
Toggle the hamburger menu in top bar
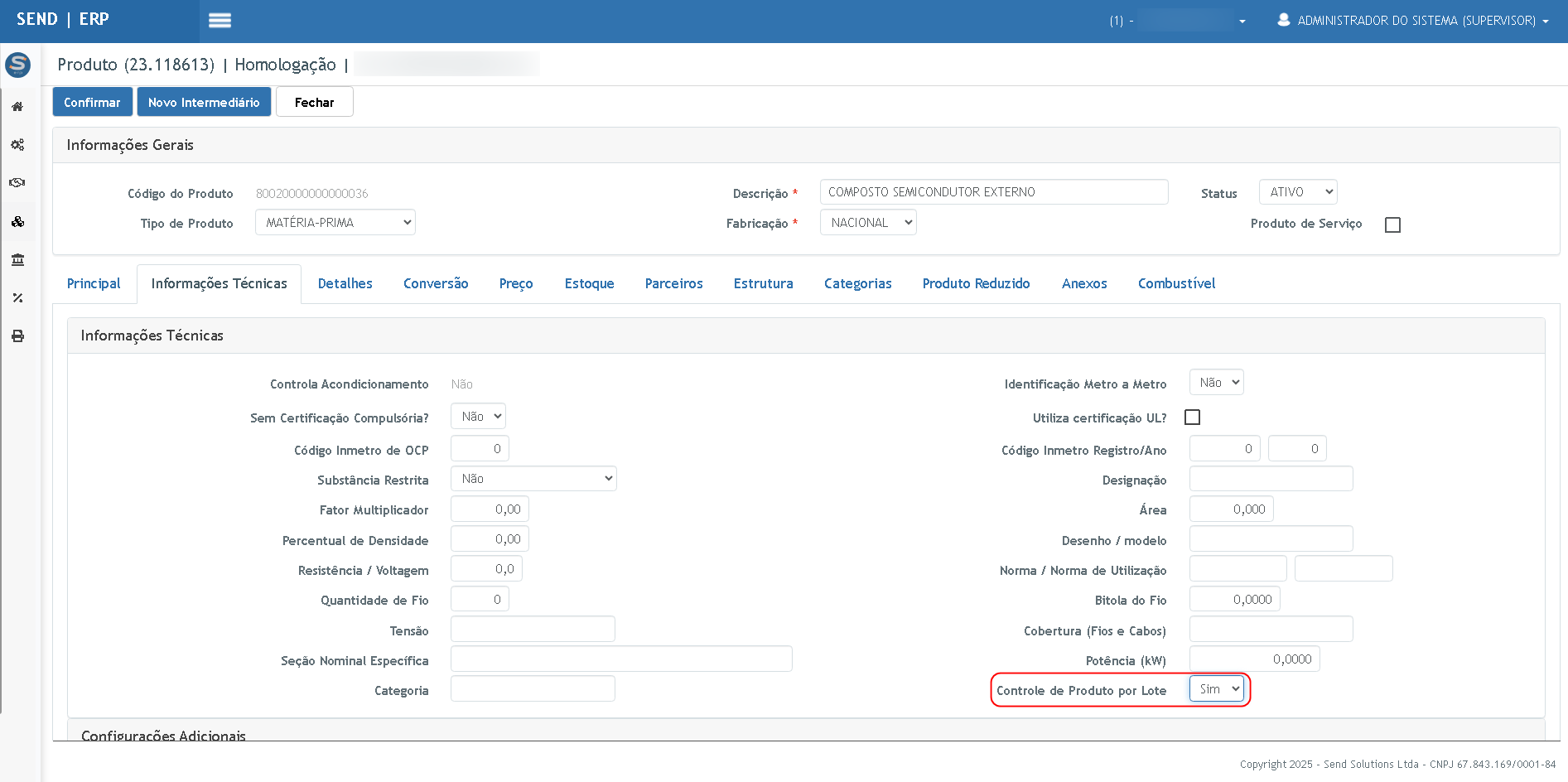pyautogui.click(x=220, y=21)
